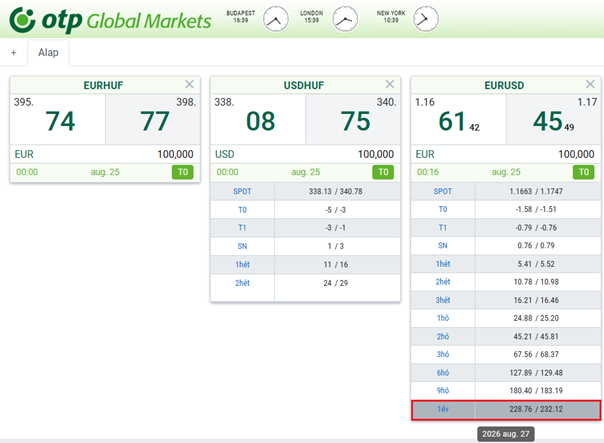Viewport: 604px width, 443px height.
Task: Select SPOT row in USDHUF table
Action: [305, 191]
